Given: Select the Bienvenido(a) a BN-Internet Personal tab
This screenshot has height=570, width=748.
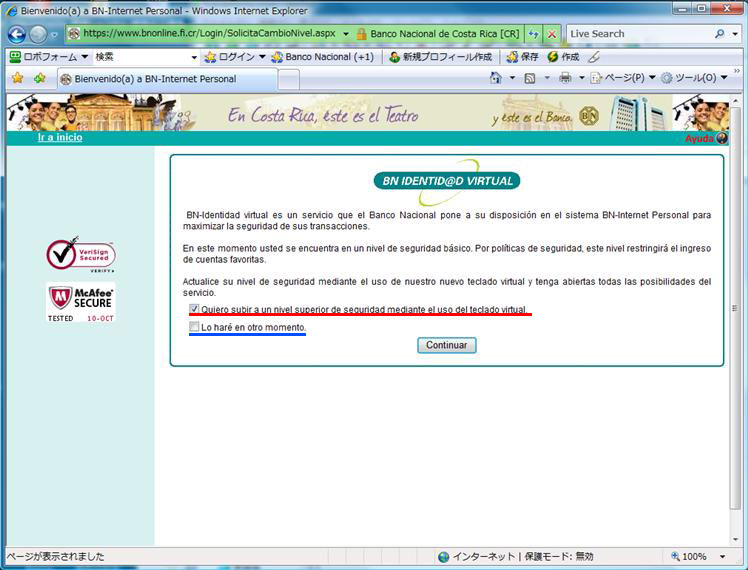Looking at the screenshot, I should coord(167,79).
